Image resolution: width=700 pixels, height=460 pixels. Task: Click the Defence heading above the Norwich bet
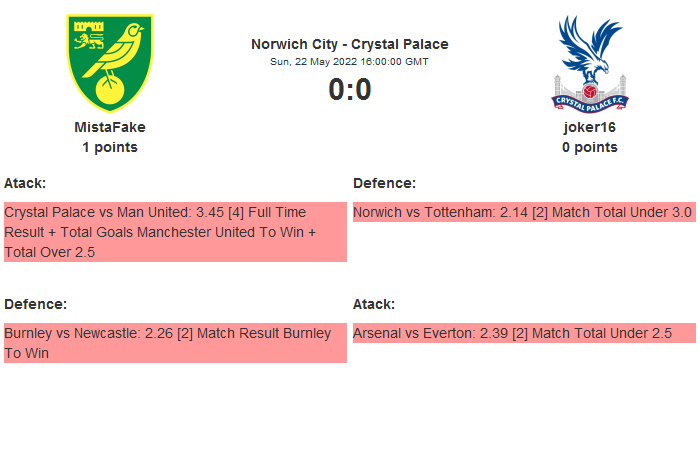[384, 183]
